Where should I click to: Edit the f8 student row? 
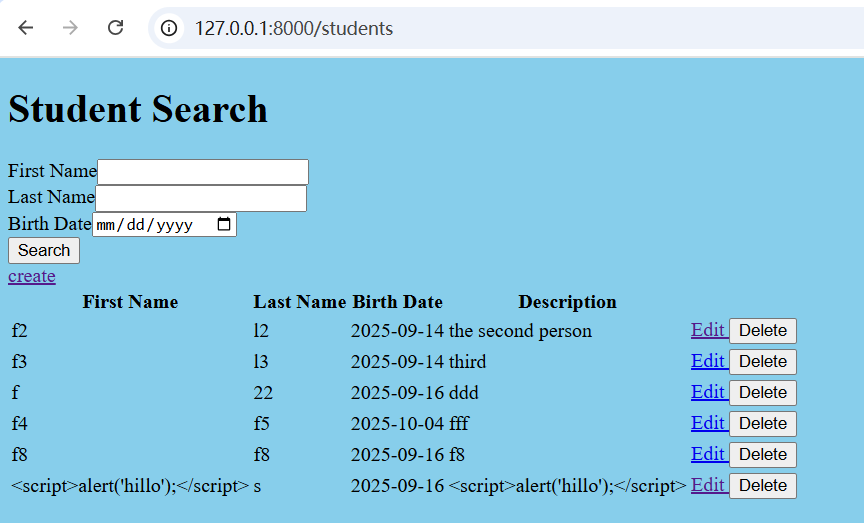709,454
